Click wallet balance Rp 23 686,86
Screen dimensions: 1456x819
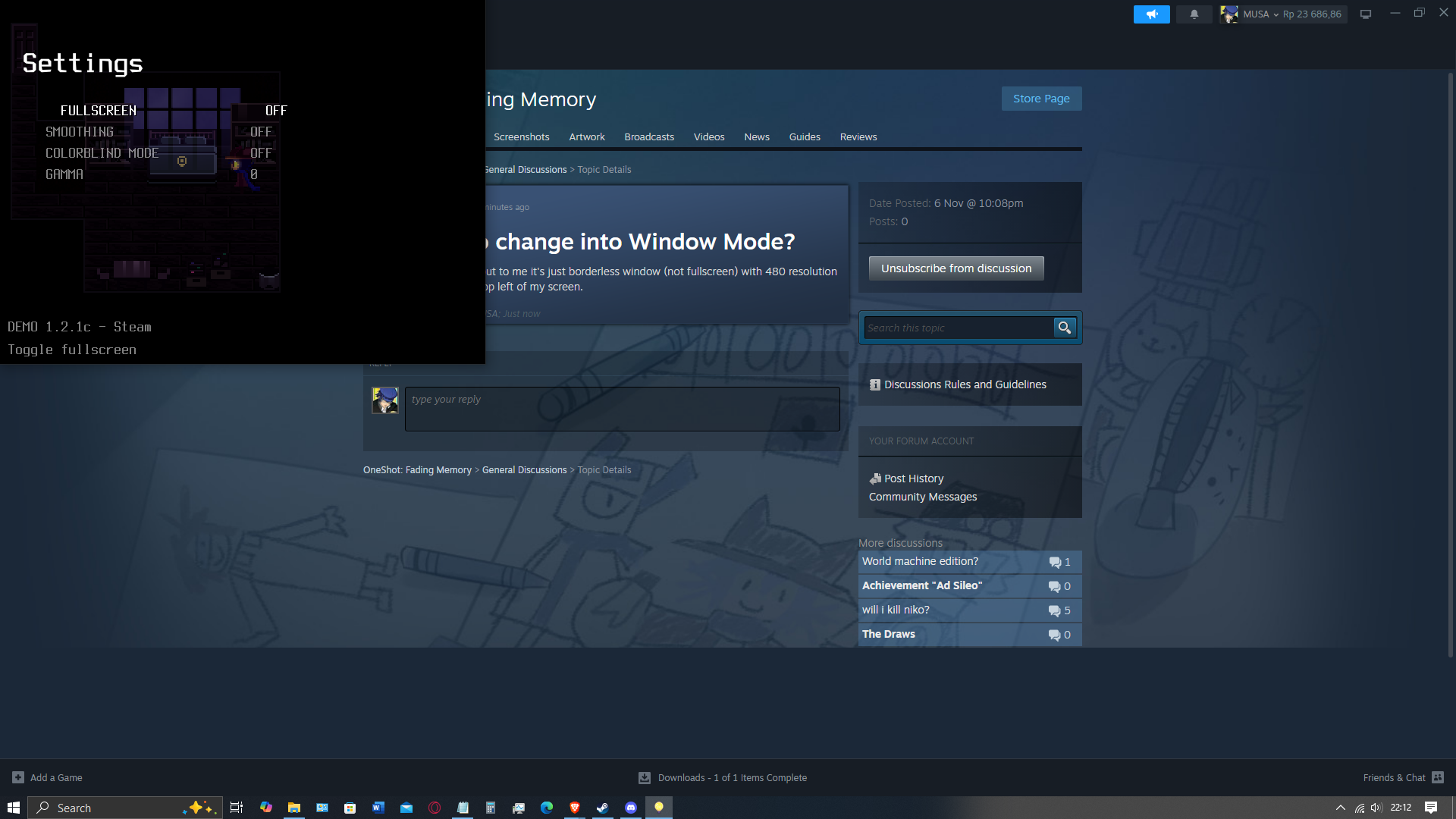[x=1312, y=14]
